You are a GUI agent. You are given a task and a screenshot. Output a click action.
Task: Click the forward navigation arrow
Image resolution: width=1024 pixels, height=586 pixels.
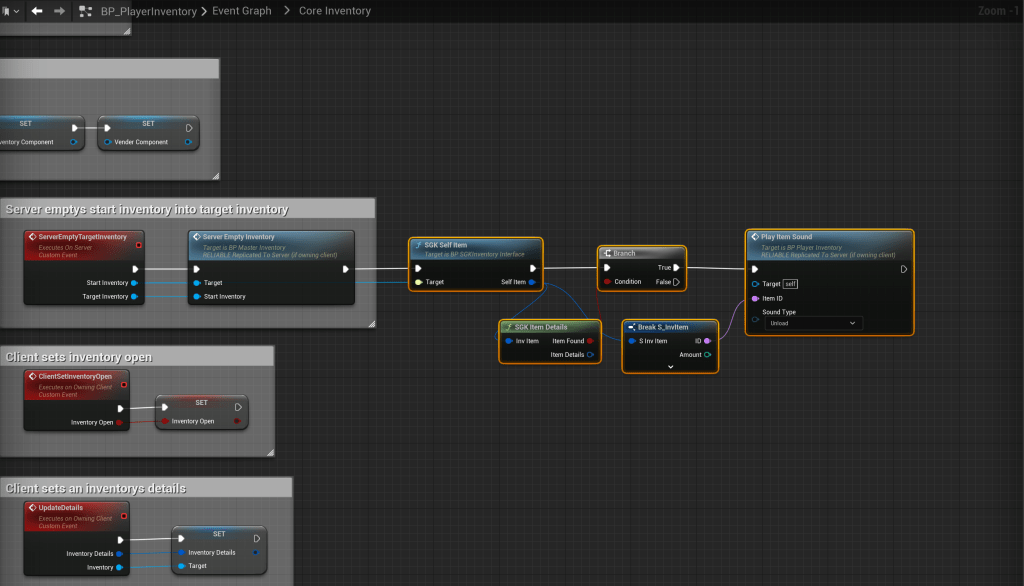point(59,11)
